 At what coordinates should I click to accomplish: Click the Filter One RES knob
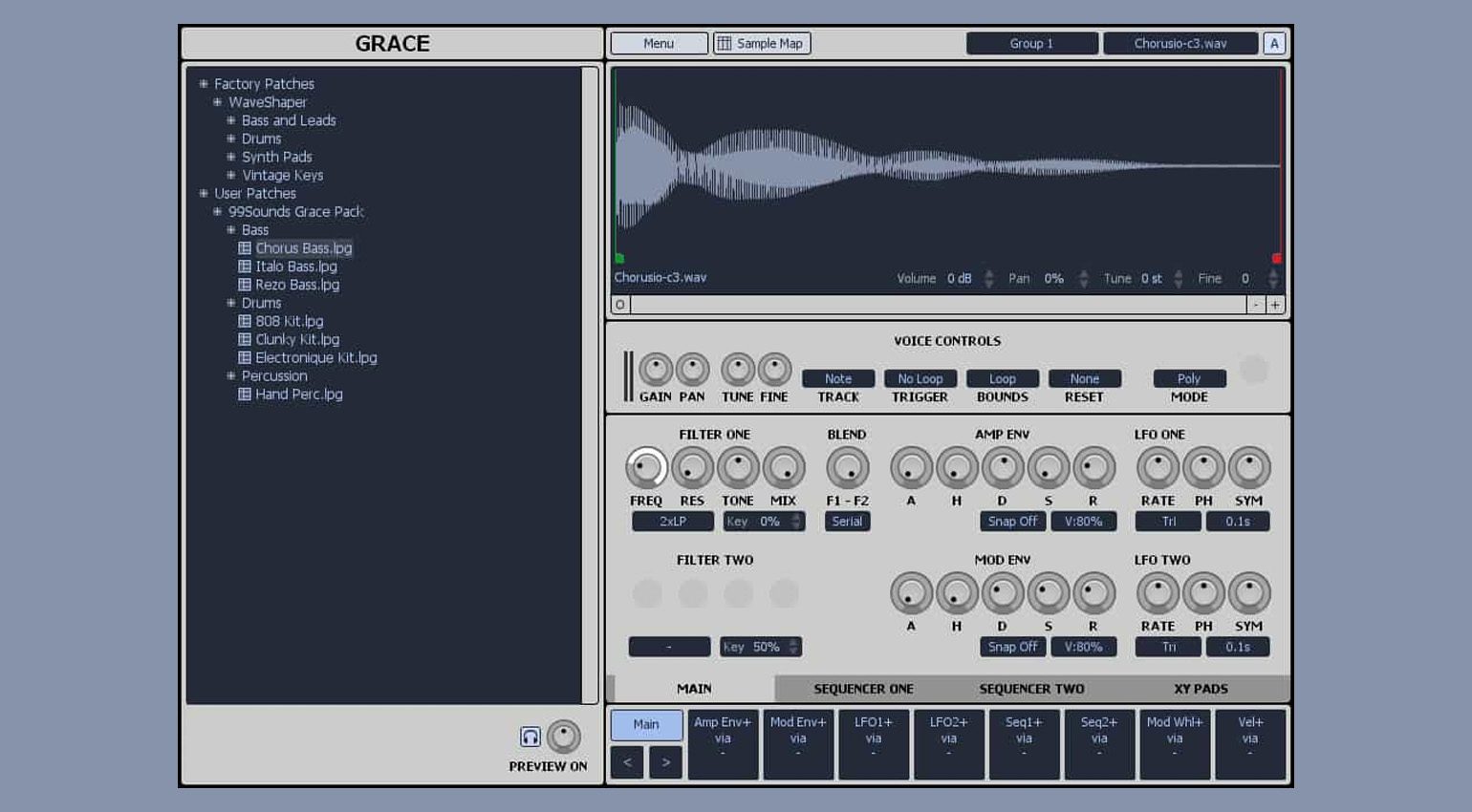click(x=692, y=468)
